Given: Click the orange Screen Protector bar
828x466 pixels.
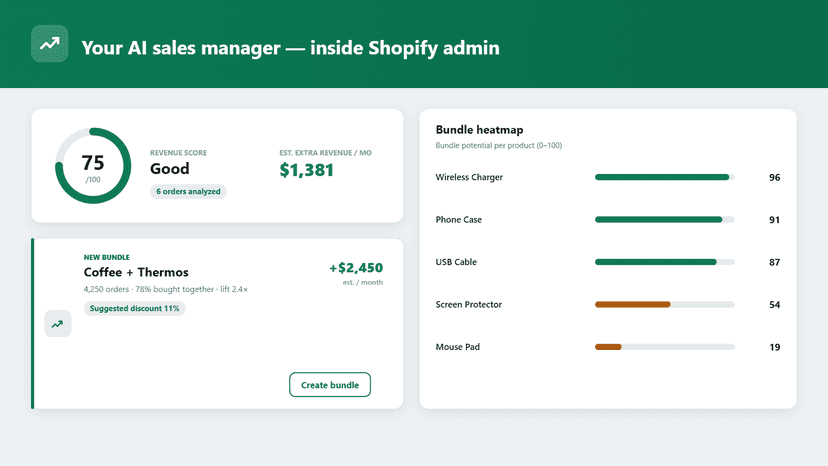Looking at the screenshot, I should [x=633, y=304].
